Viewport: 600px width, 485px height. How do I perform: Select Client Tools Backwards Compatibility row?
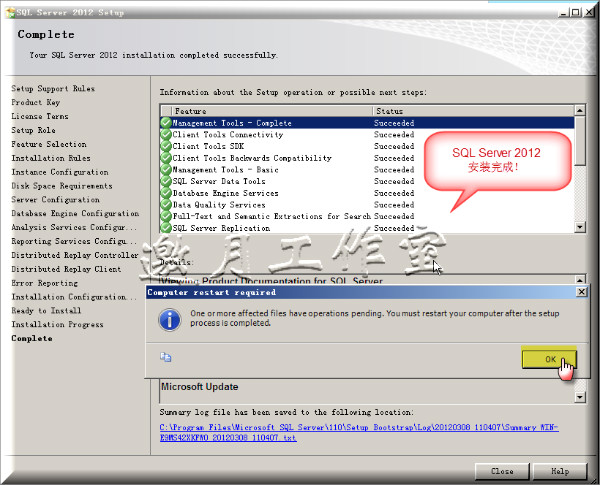pyautogui.click(x=367, y=158)
